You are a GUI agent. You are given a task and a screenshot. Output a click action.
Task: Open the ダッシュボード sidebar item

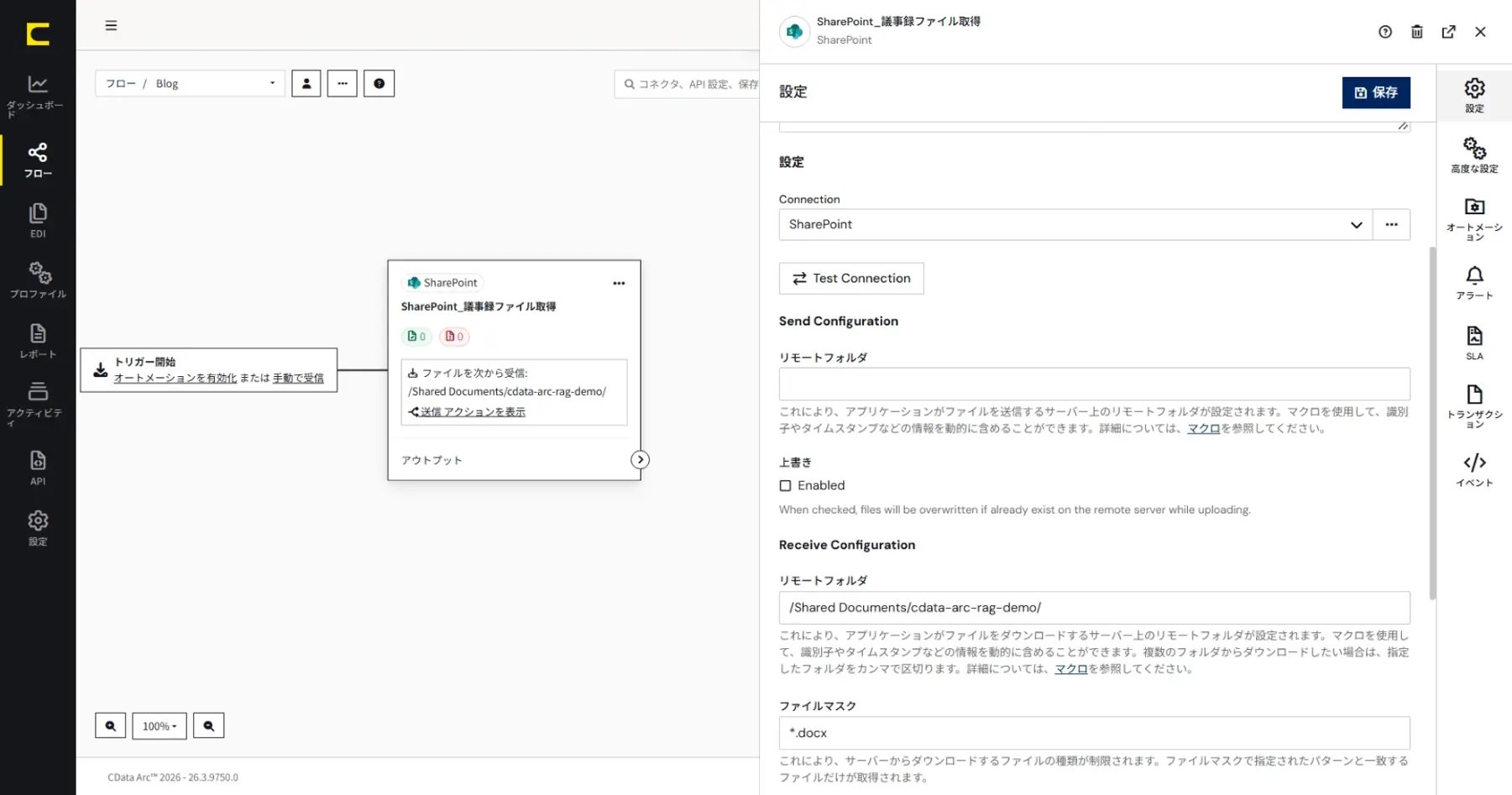[38, 96]
